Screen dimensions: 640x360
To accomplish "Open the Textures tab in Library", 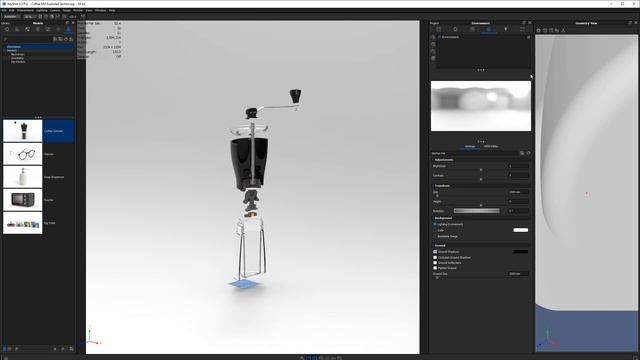I will (x=27, y=29).
